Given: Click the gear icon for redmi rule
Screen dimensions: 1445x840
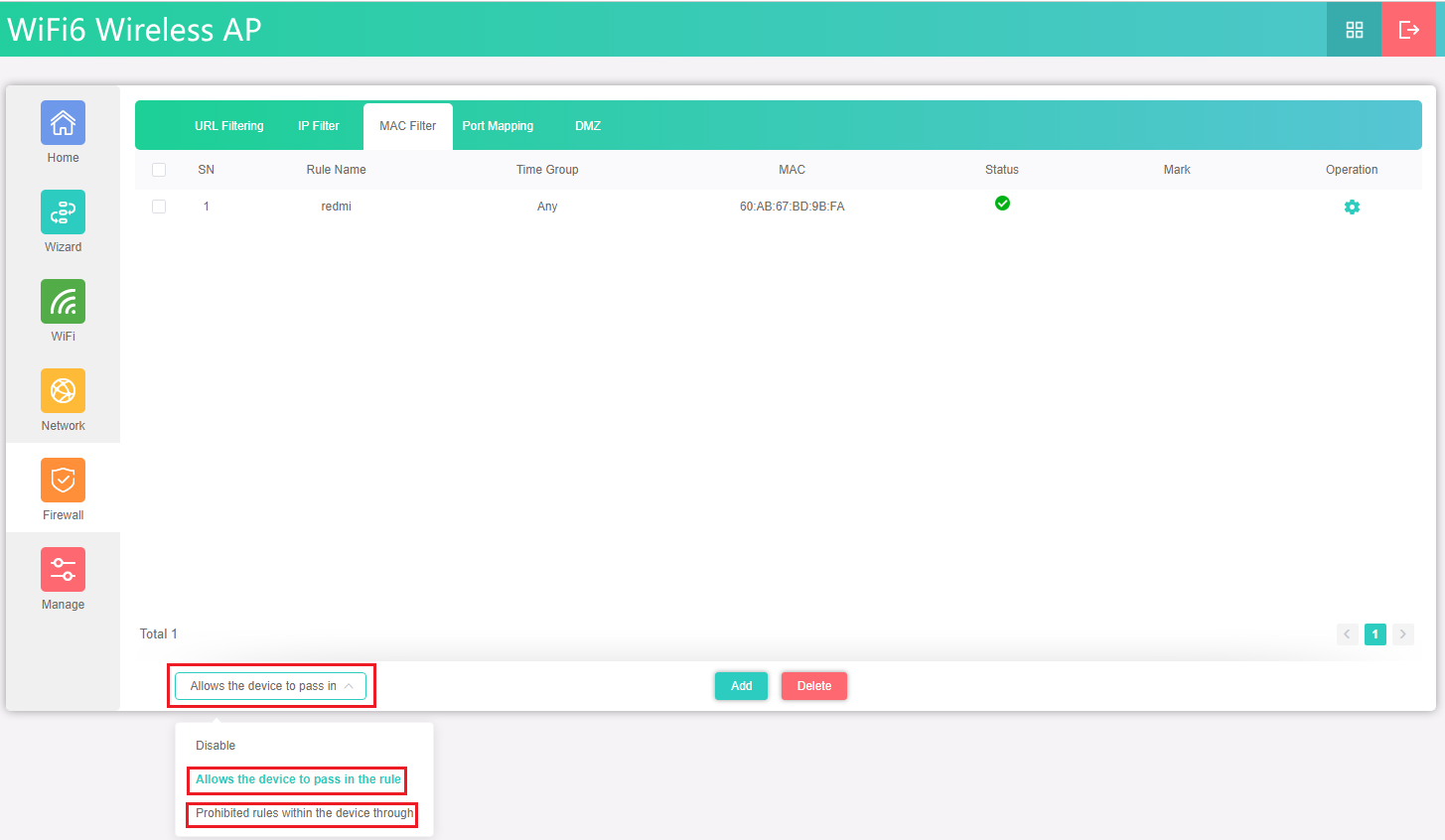Looking at the screenshot, I should click(1351, 208).
